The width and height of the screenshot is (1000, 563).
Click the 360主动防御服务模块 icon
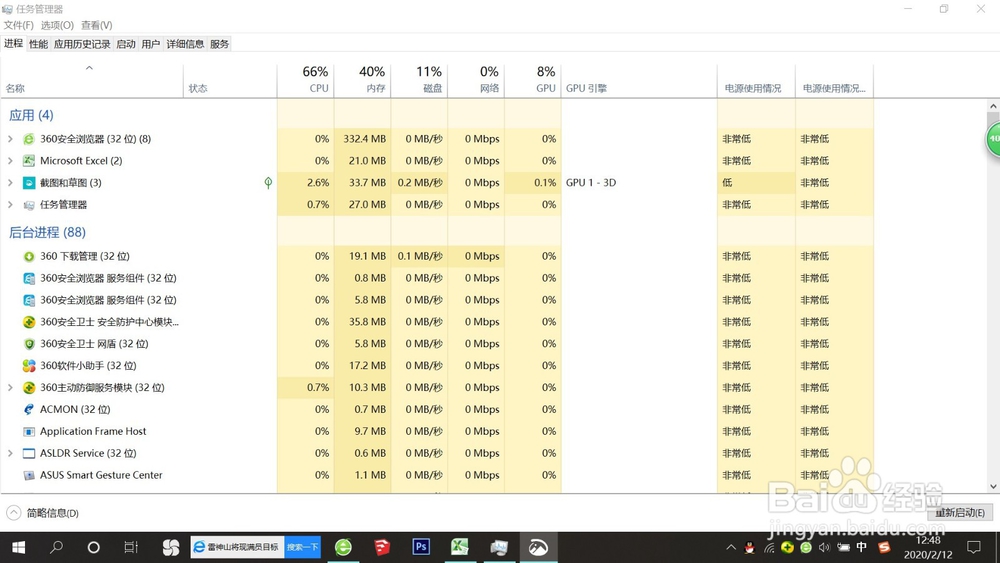point(29,388)
